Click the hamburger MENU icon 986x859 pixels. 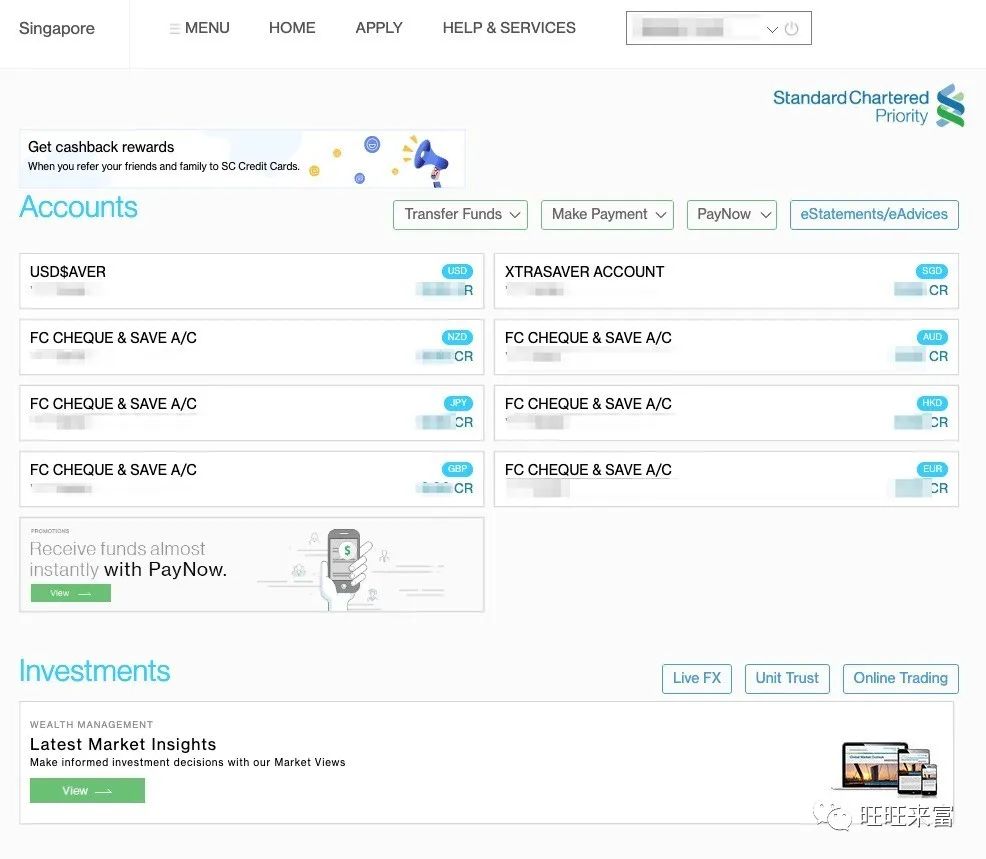pos(174,28)
